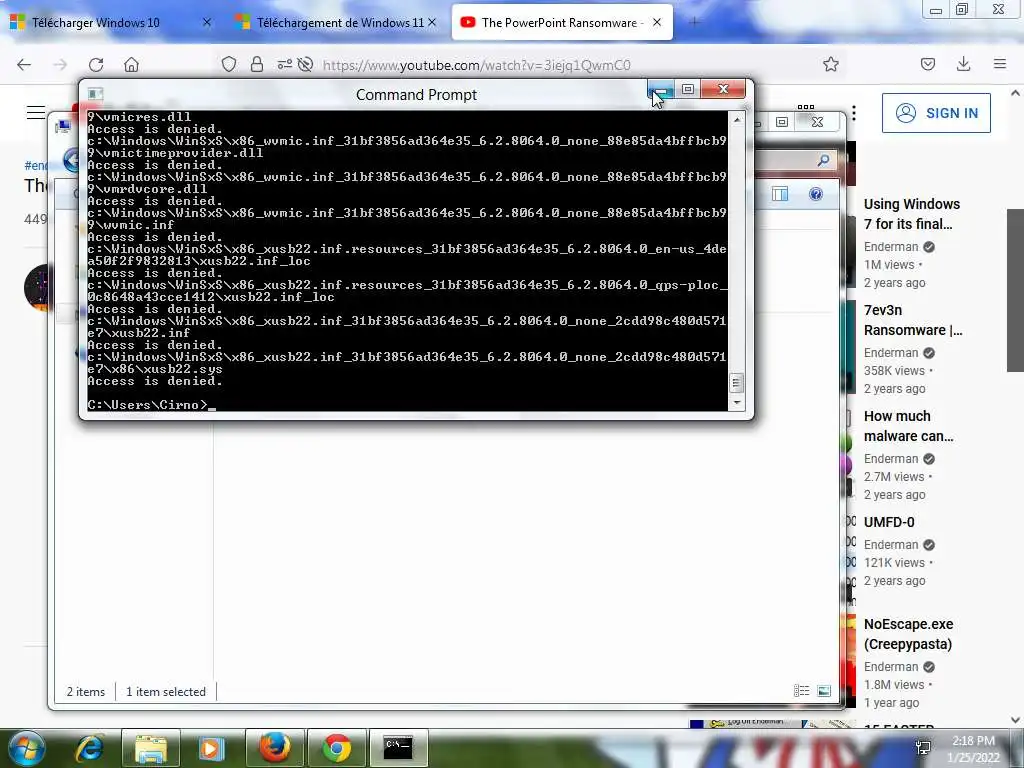The width and height of the screenshot is (1024, 768).
Task: Close the Téléchargement de Windows 11 tab
Action: point(432,23)
